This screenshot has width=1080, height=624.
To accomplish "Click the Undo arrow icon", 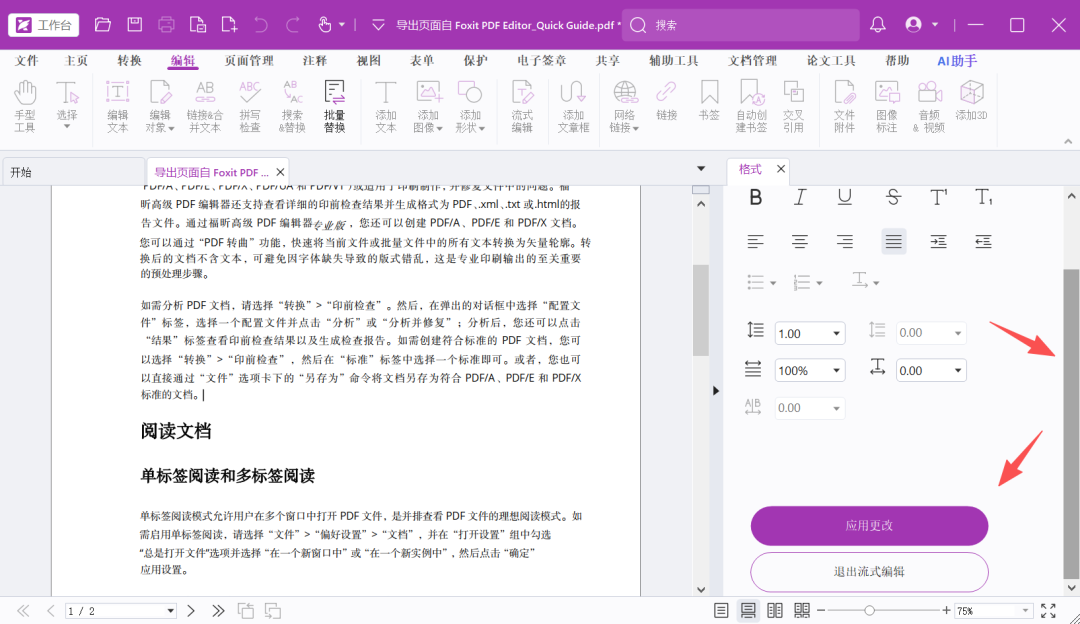I will pos(261,25).
